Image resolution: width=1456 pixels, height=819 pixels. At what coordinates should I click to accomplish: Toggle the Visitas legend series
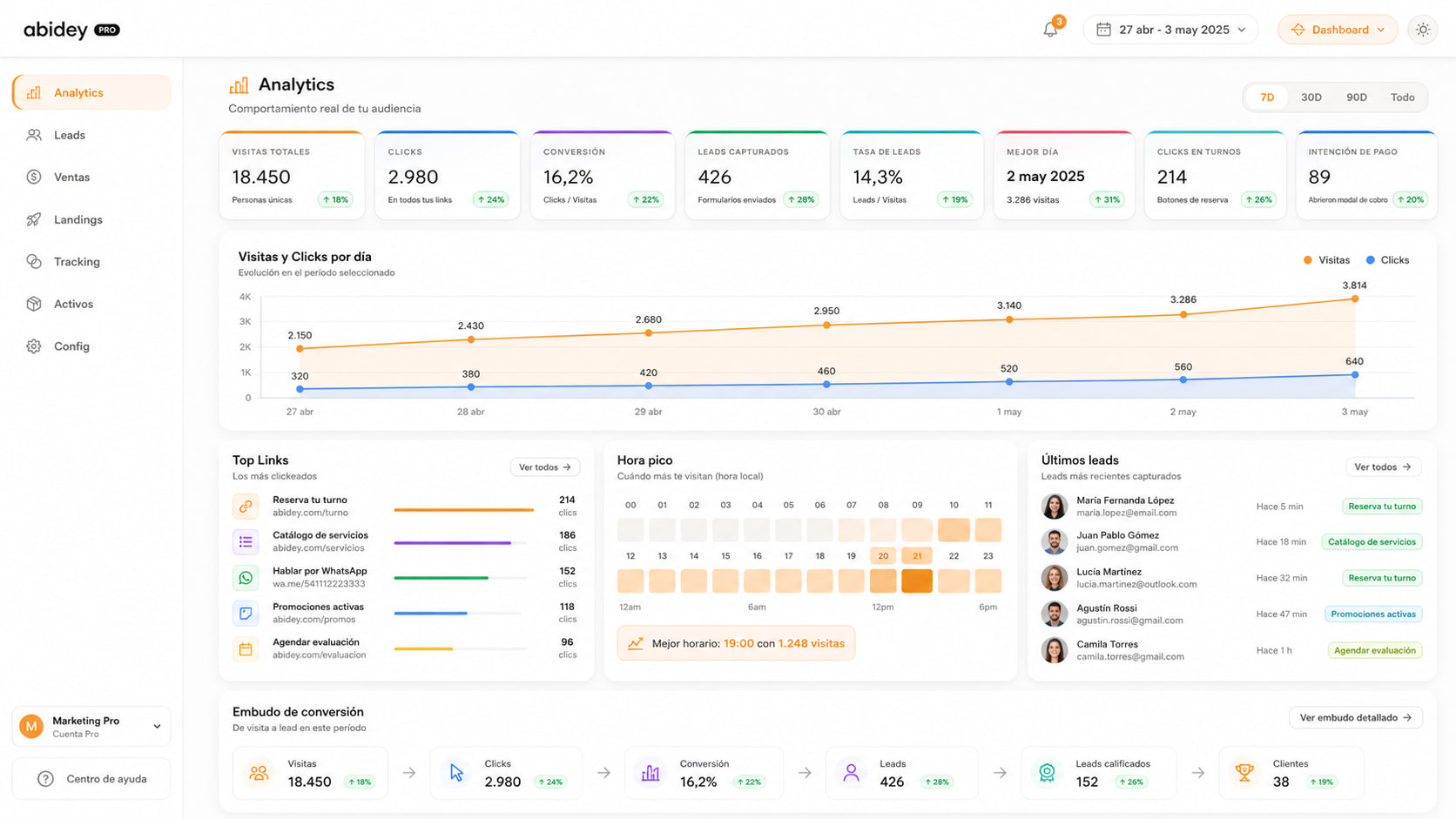click(1326, 260)
